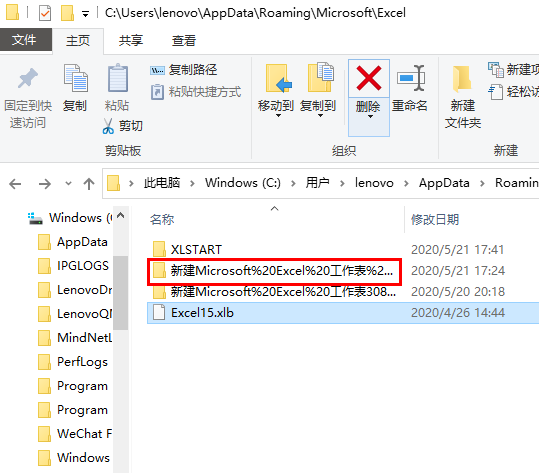Click the New folder (新建文件夹) icon
539x473 pixels.
(462, 79)
